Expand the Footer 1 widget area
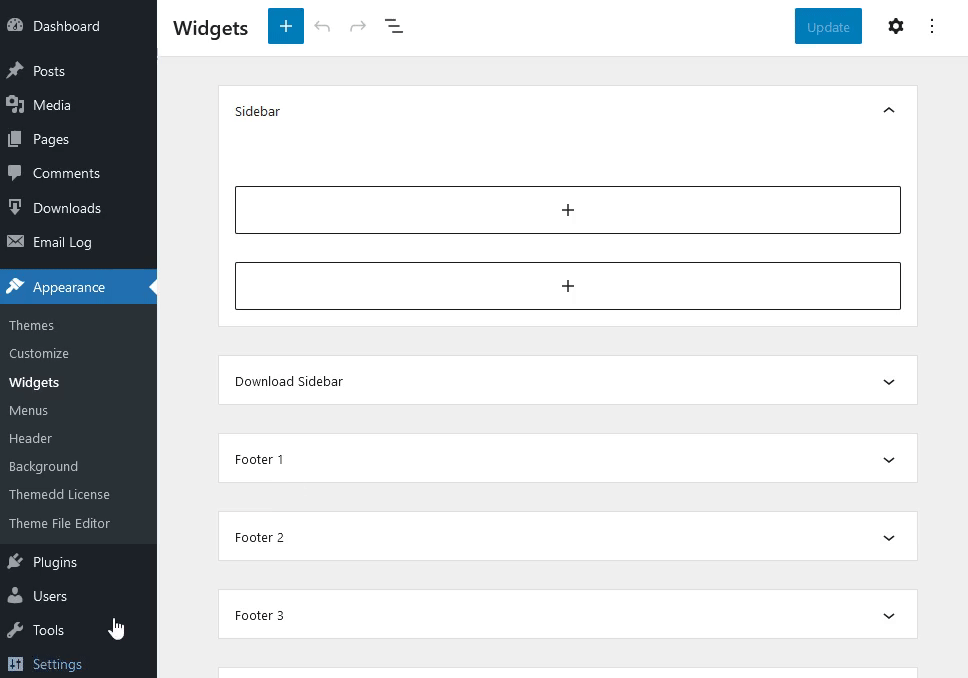The width and height of the screenshot is (968, 678). point(888,459)
